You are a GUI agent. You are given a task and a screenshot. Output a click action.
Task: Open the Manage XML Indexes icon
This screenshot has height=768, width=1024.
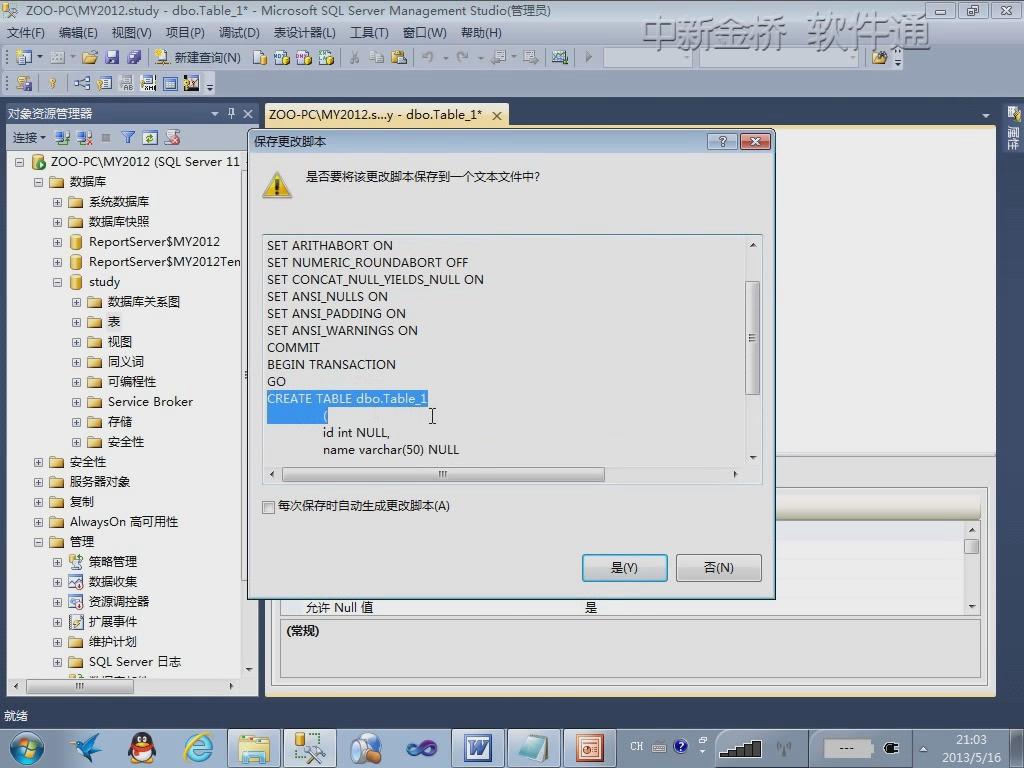pyautogui.click(x=148, y=83)
